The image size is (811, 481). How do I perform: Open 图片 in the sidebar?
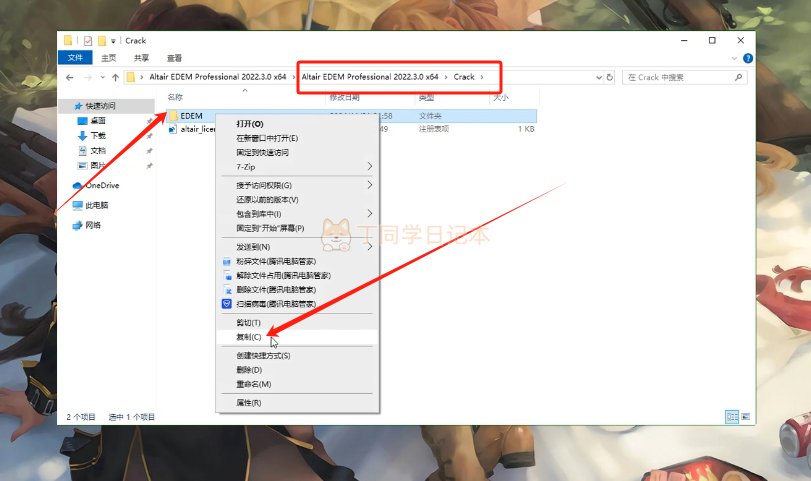(x=98, y=166)
